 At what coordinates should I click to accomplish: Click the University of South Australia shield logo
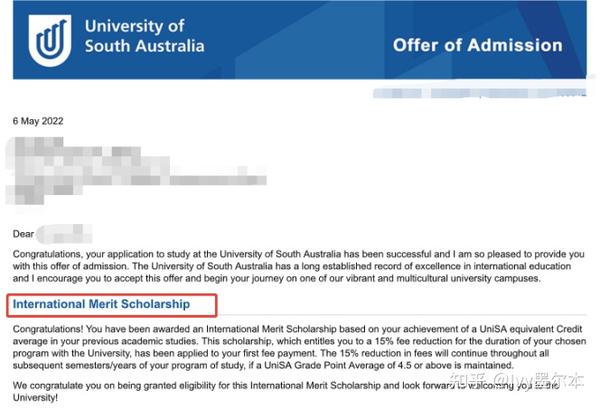tap(50, 40)
